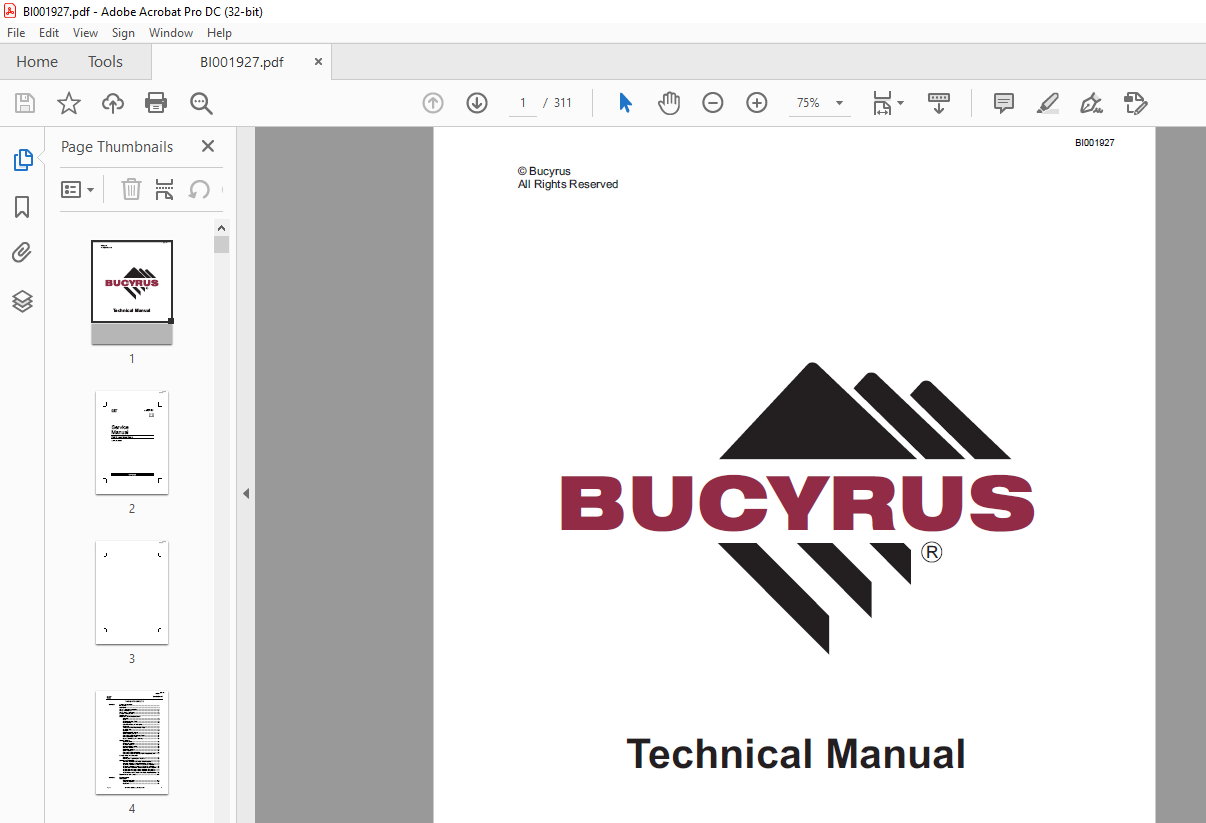Image resolution: width=1206 pixels, height=823 pixels.
Task: Select the BI001927.pdf document tab
Action: tap(241, 62)
